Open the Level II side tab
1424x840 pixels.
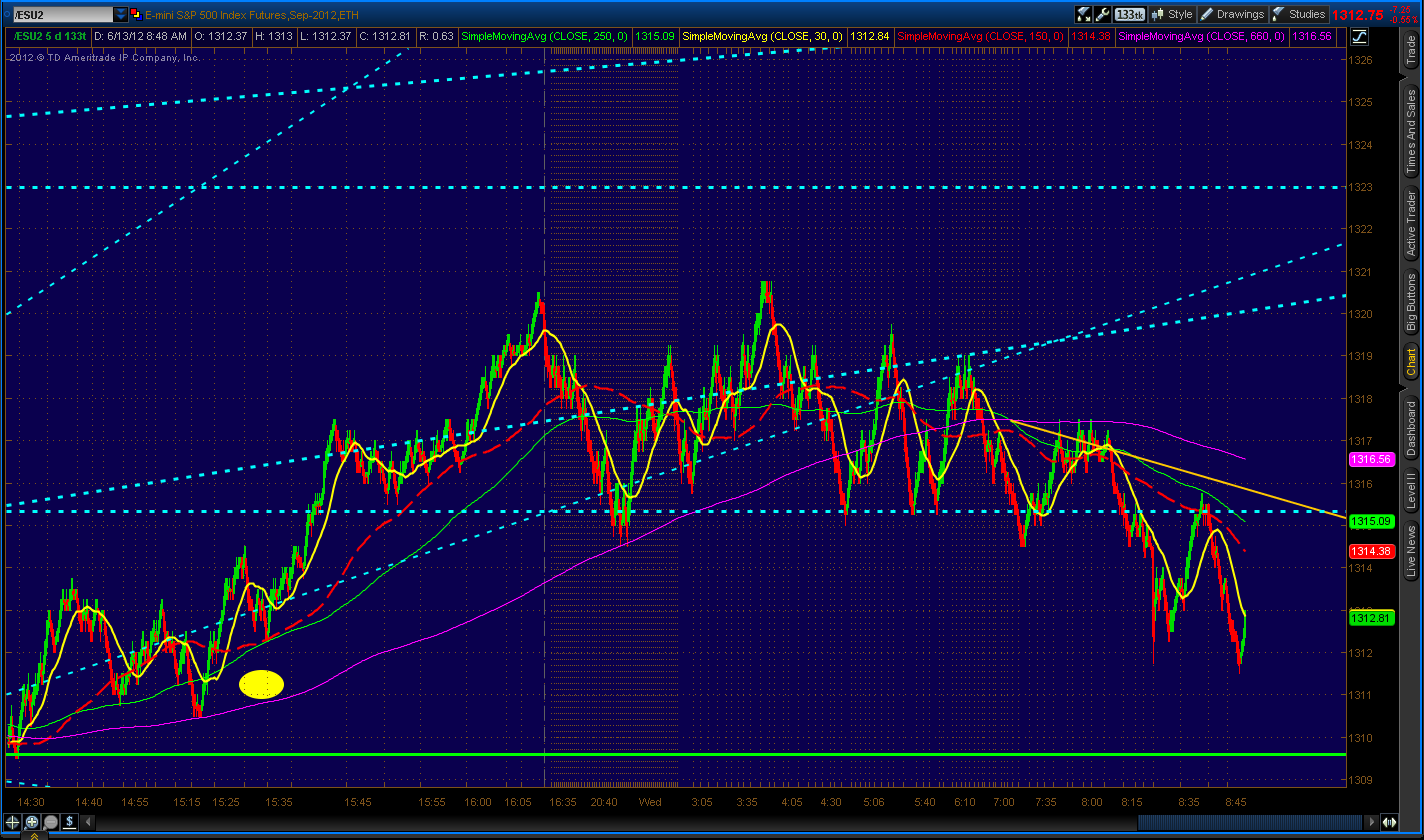[x=1411, y=493]
